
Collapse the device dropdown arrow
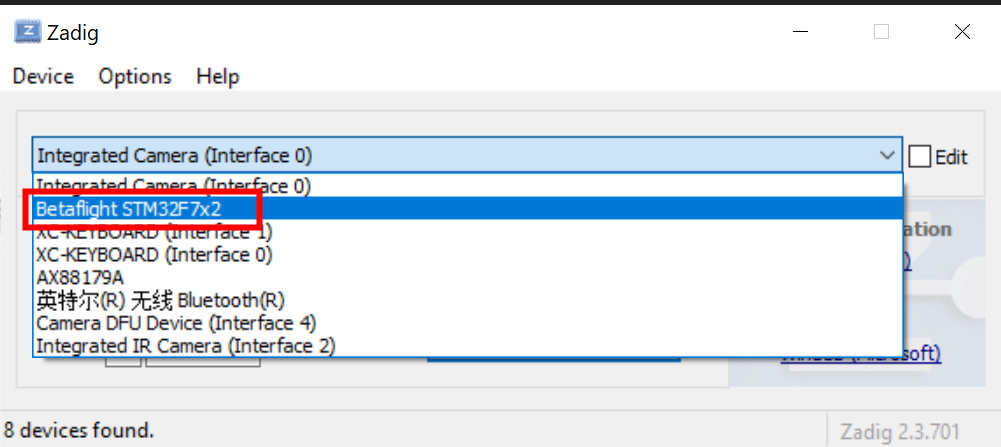point(887,155)
